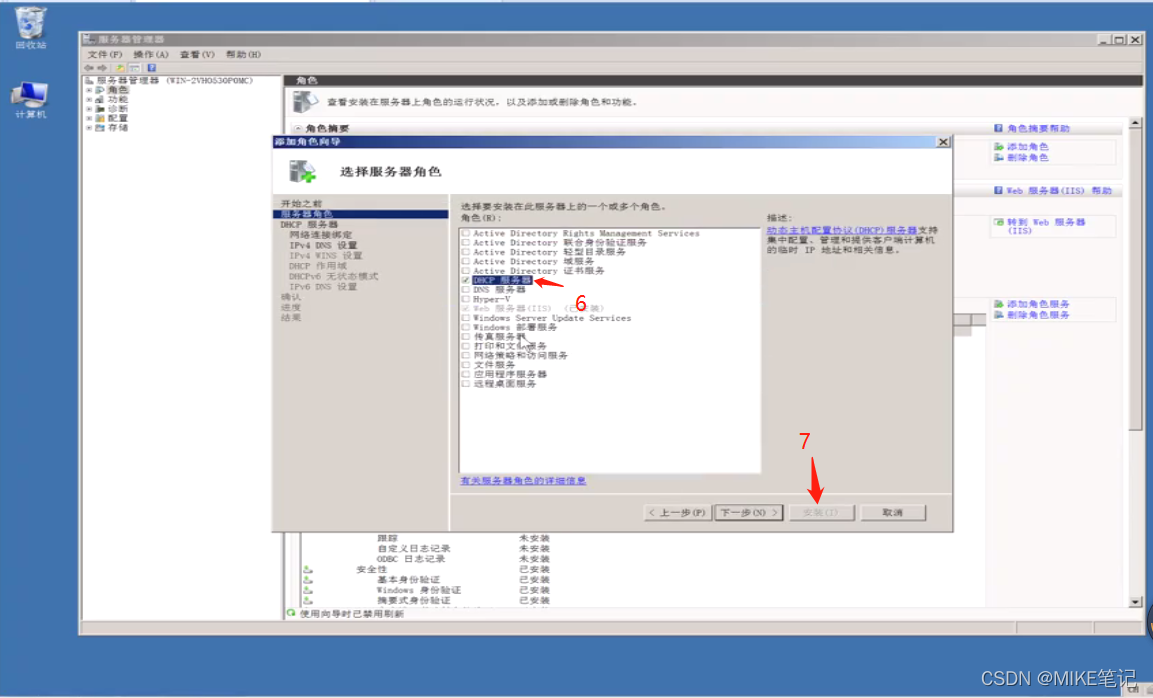This screenshot has height=698, width=1153.
Task: Check the DNS 服务器 role checkbox
Action: [465, 290]
